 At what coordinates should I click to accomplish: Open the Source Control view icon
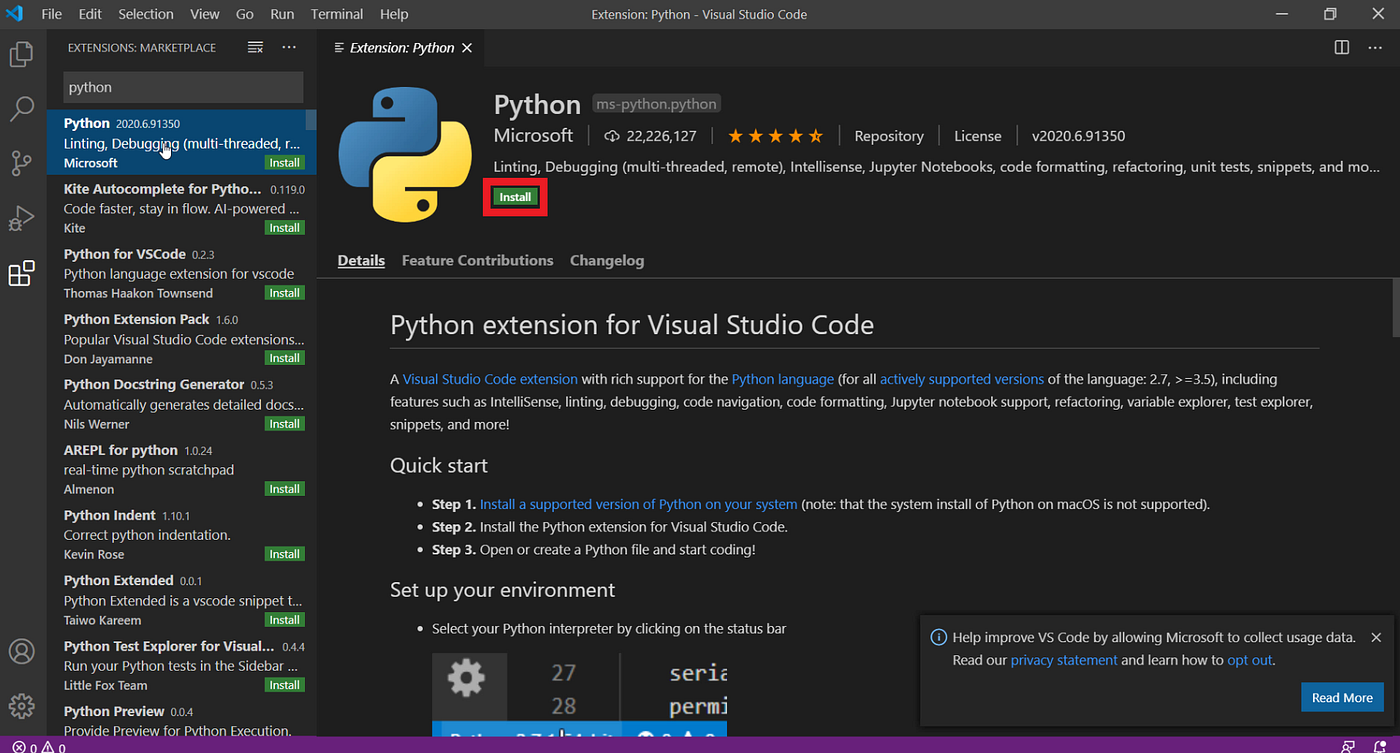point(21,163)
